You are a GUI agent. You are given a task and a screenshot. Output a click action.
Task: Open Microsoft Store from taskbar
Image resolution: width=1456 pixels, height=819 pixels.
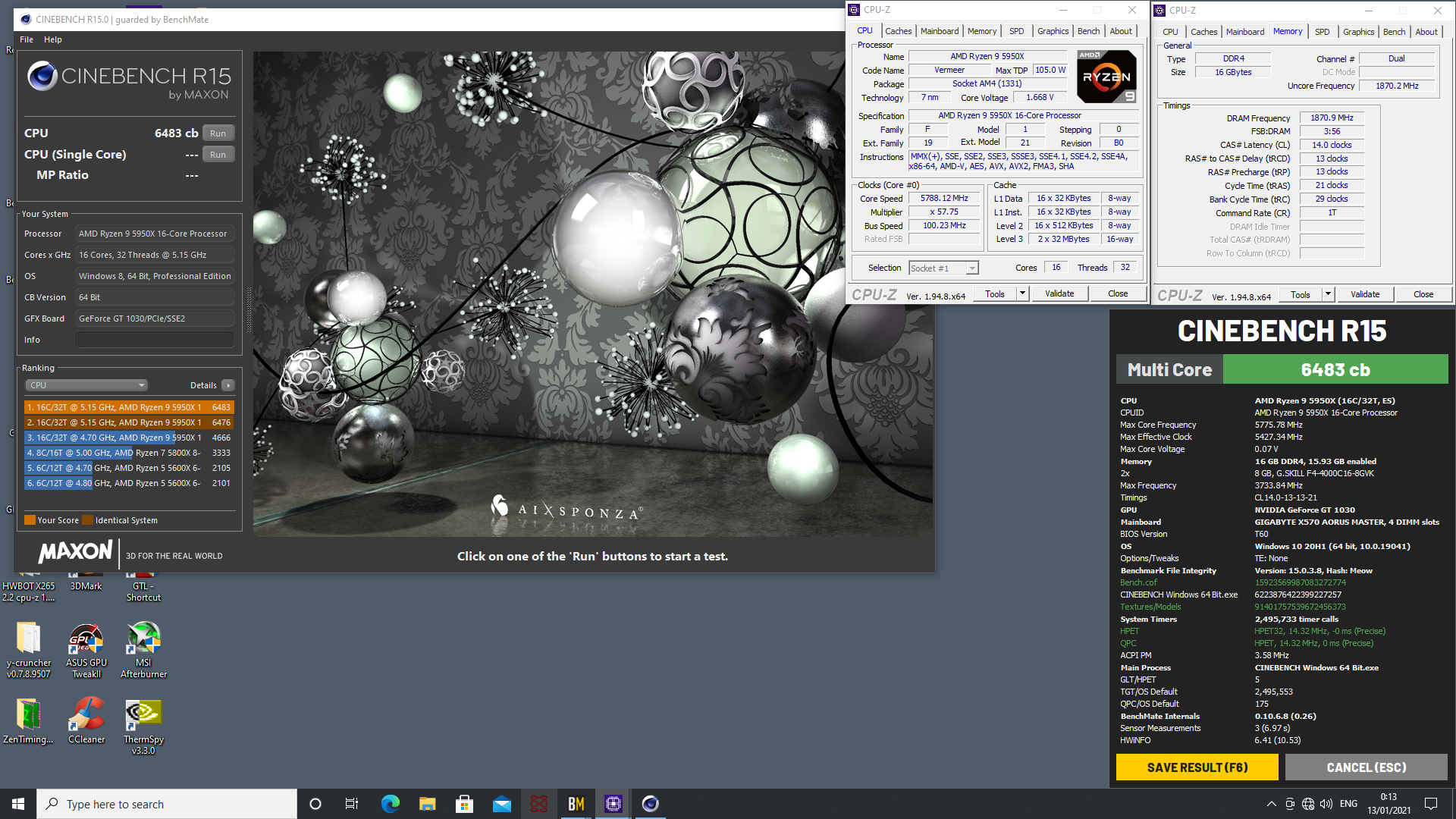[x=464, y=804]
